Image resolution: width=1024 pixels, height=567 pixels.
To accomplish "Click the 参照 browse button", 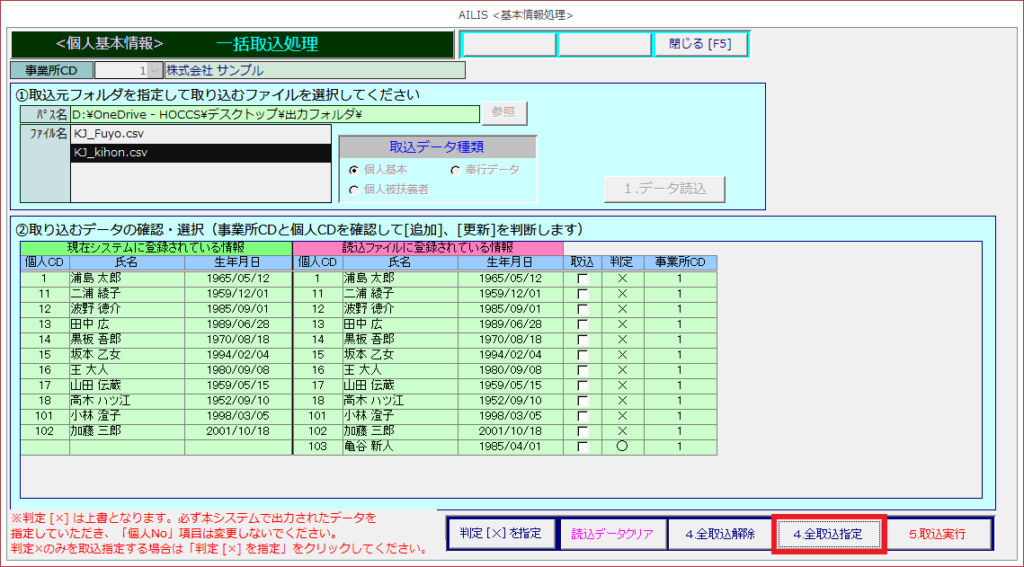I will (x=504, y=114).
